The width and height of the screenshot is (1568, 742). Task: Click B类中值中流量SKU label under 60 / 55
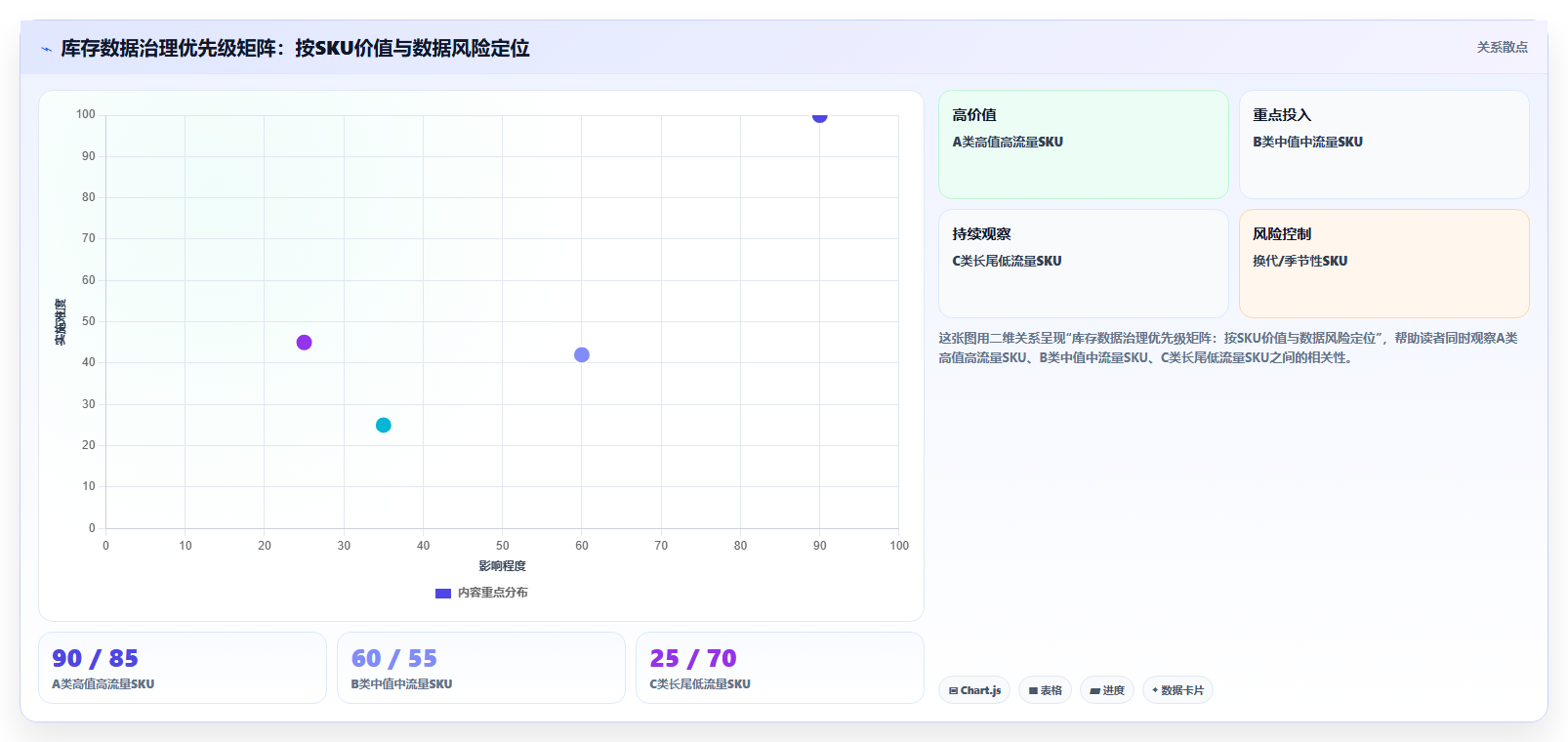(x=401, y=684)
